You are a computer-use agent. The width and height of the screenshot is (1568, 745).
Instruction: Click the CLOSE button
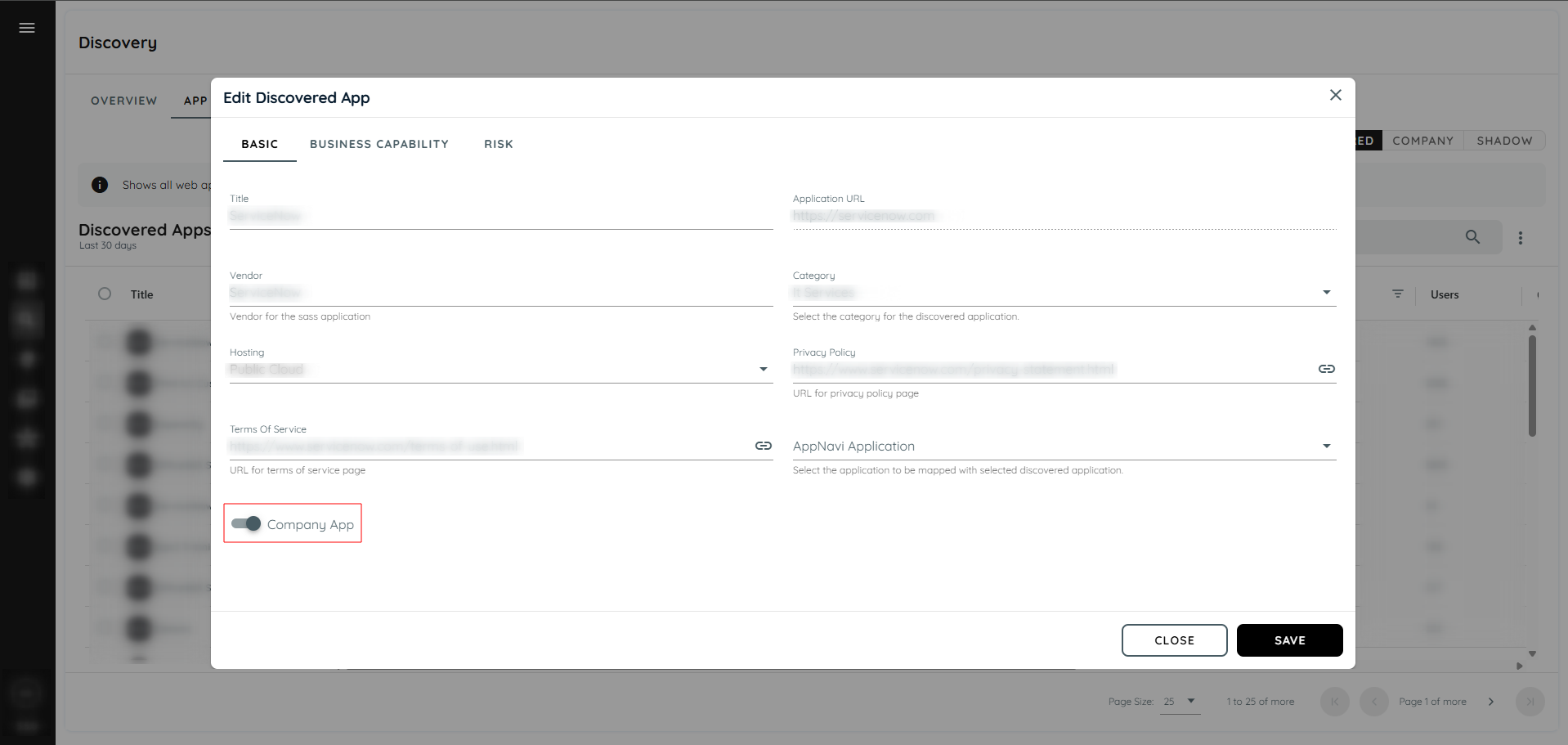(1174, 640)
